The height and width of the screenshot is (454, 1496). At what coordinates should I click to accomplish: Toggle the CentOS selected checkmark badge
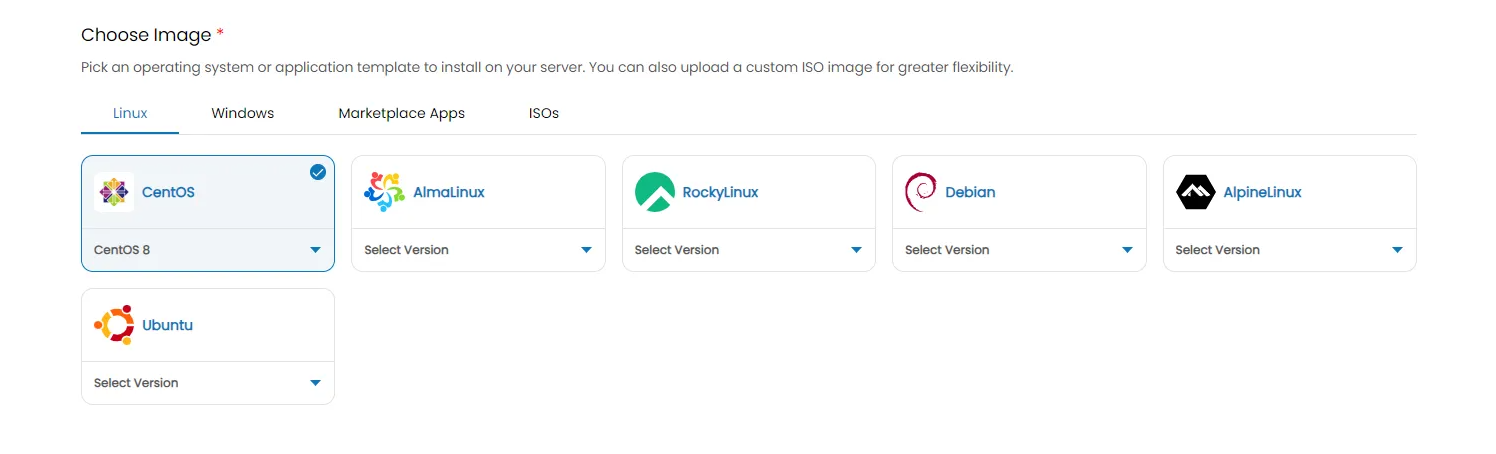(x=318, y=172)
